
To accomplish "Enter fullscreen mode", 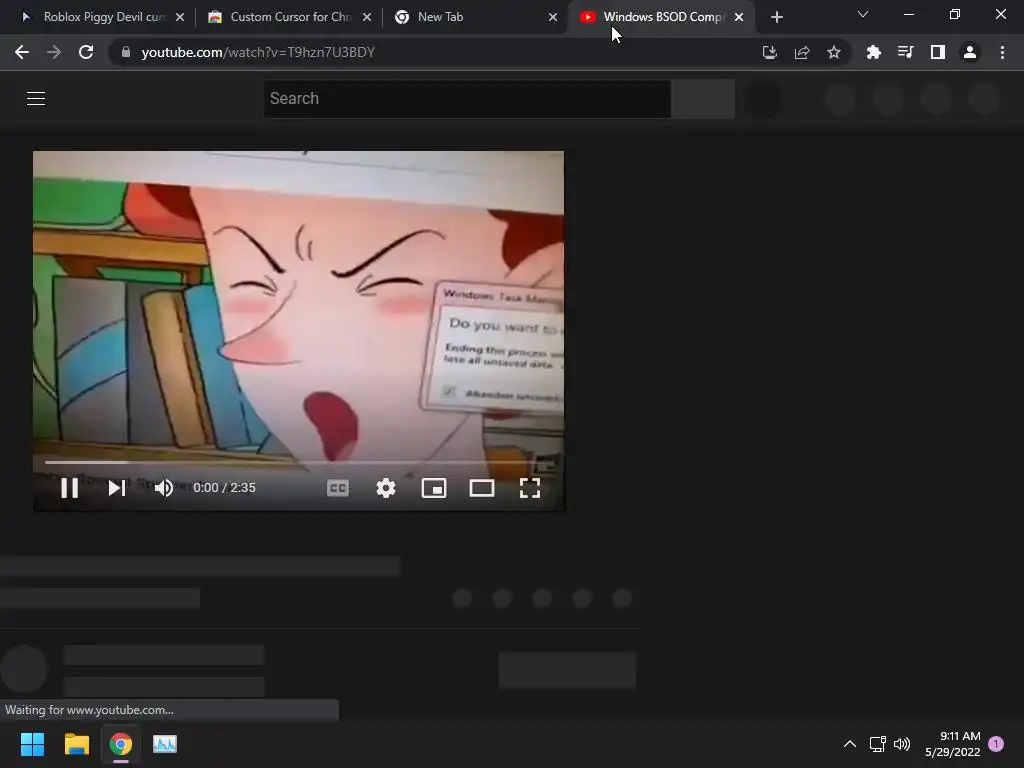I will pos(530,488).
